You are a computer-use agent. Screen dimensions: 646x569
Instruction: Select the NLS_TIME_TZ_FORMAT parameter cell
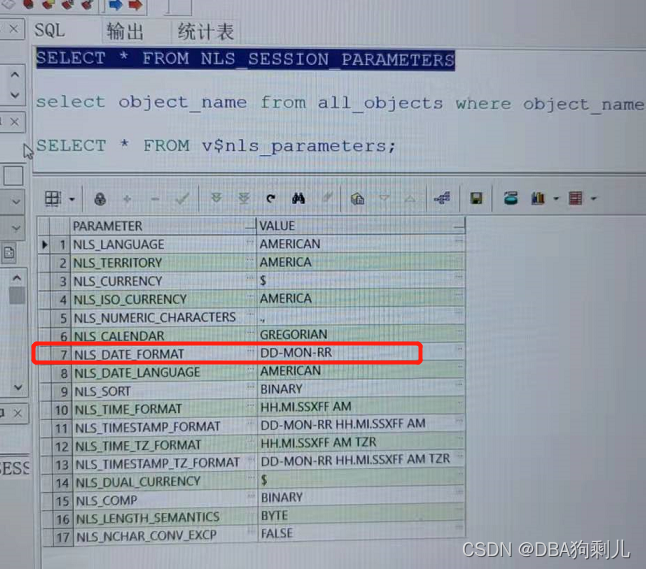click(164, 445)
